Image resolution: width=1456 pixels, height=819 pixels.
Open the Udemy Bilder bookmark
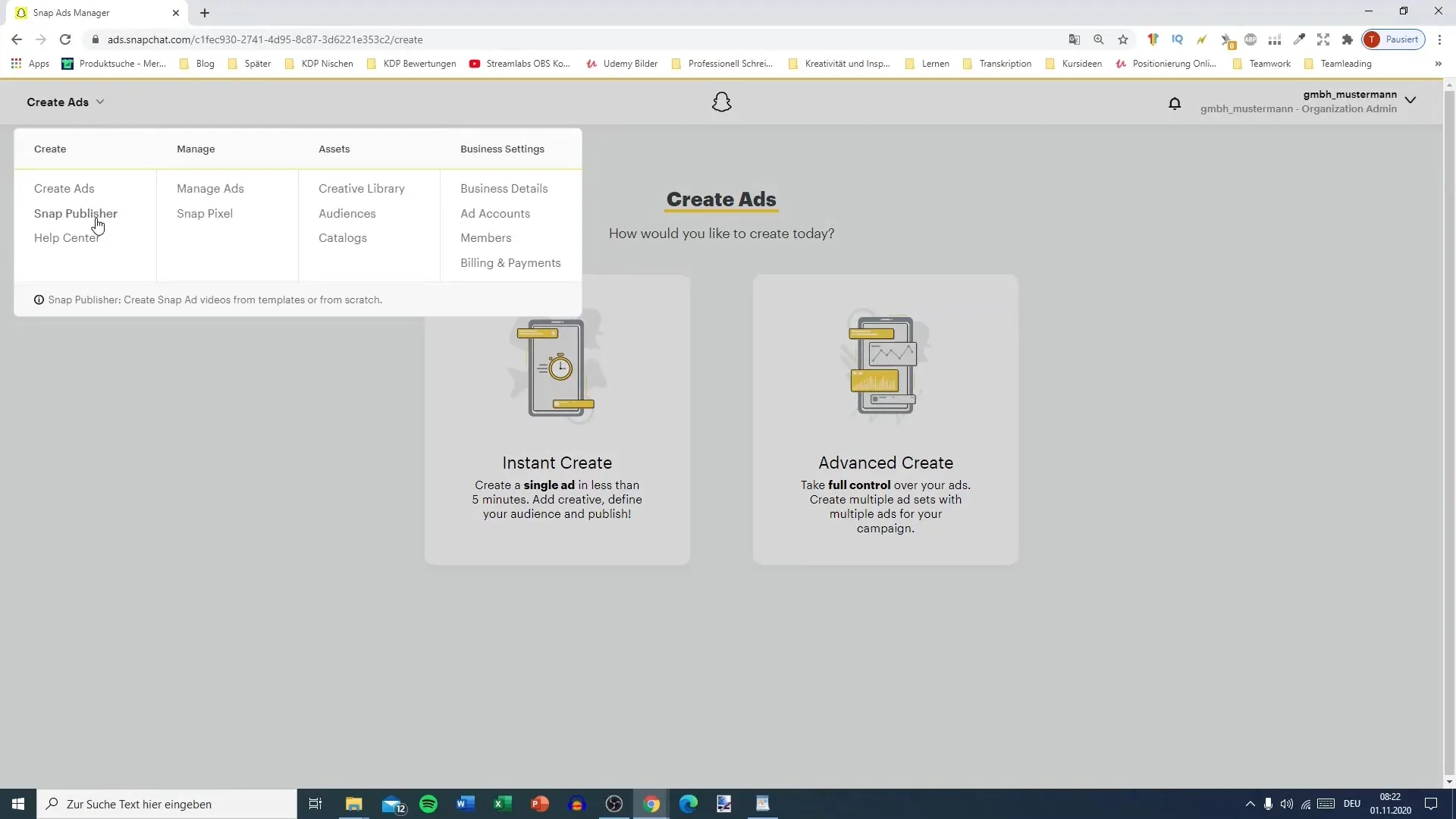click(622, 64)
